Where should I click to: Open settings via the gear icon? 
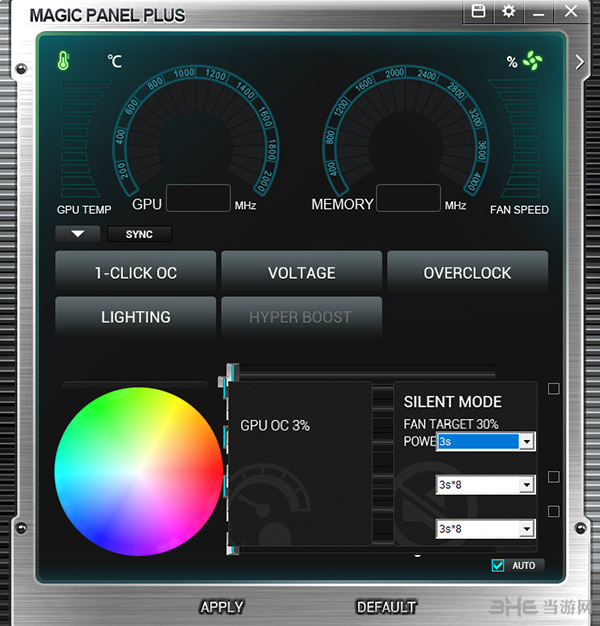tap(508, 11)
